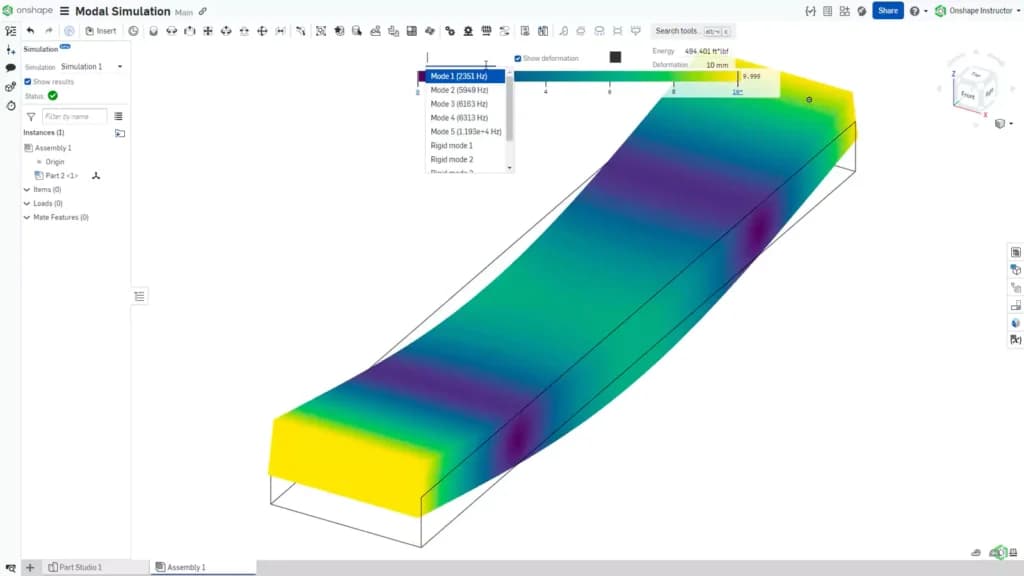The width and height of the screenshot is (1024, 576).
Task: Select Mode 4 (6313 Hz) from list
Action: [x=466, y=118]
